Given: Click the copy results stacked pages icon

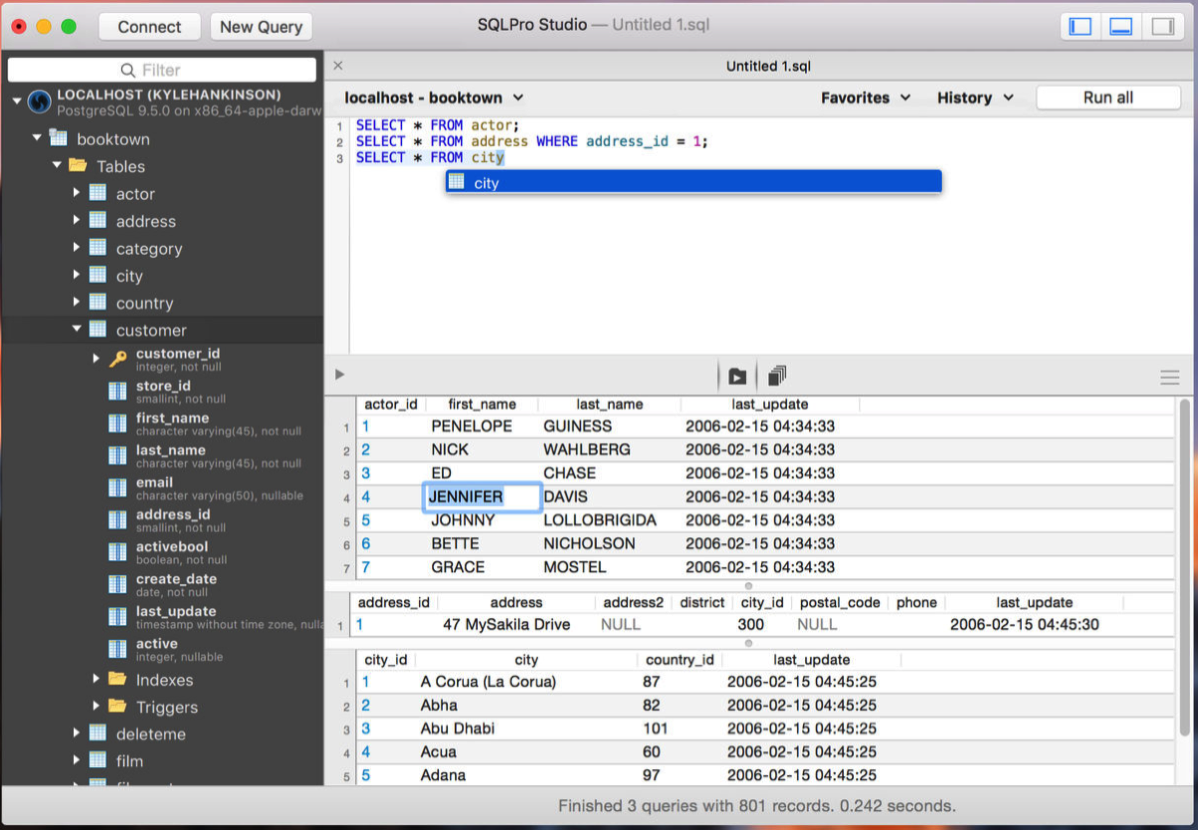Looking at the screenshot, I should pos(777,376).
